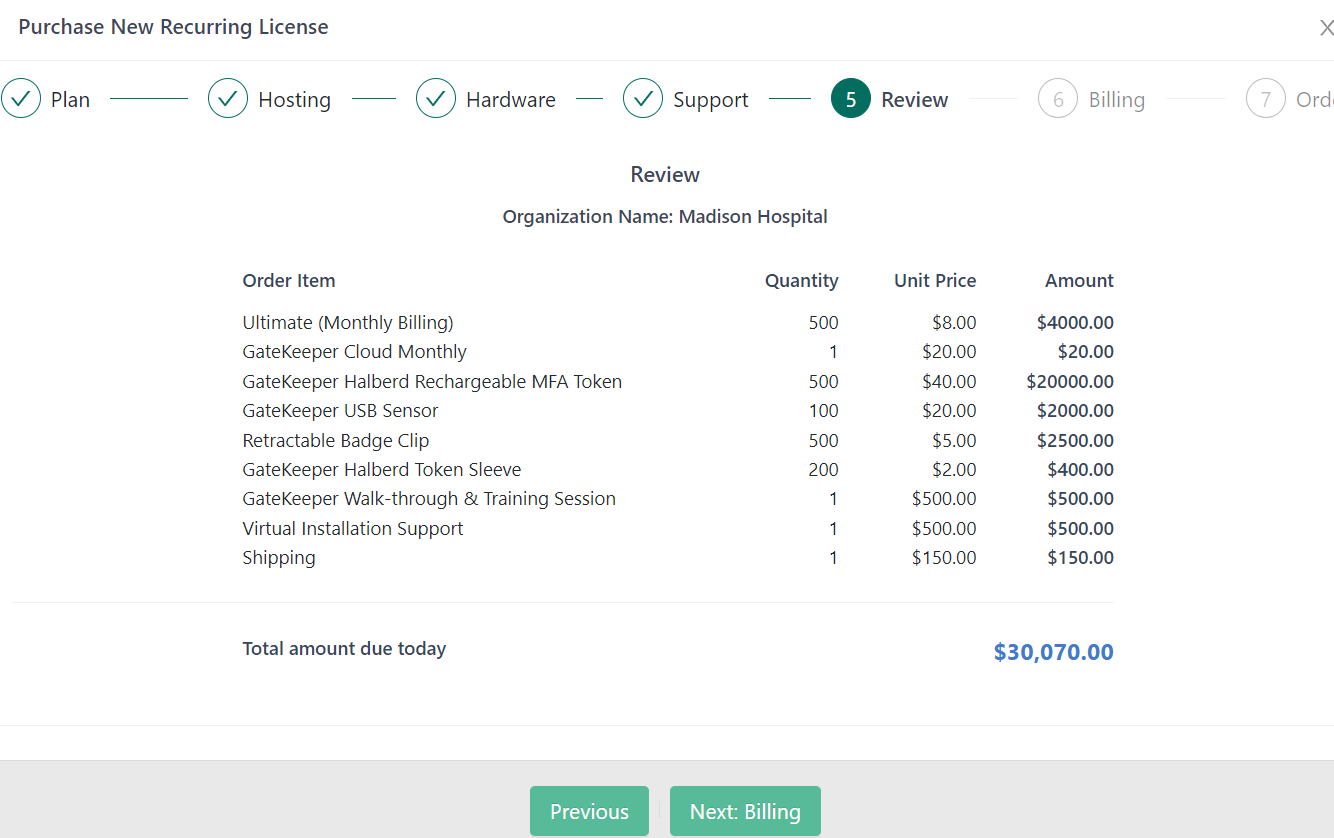
Task: Select the Ultimate (Monthly Billing) row
Action: pos(678,323)
